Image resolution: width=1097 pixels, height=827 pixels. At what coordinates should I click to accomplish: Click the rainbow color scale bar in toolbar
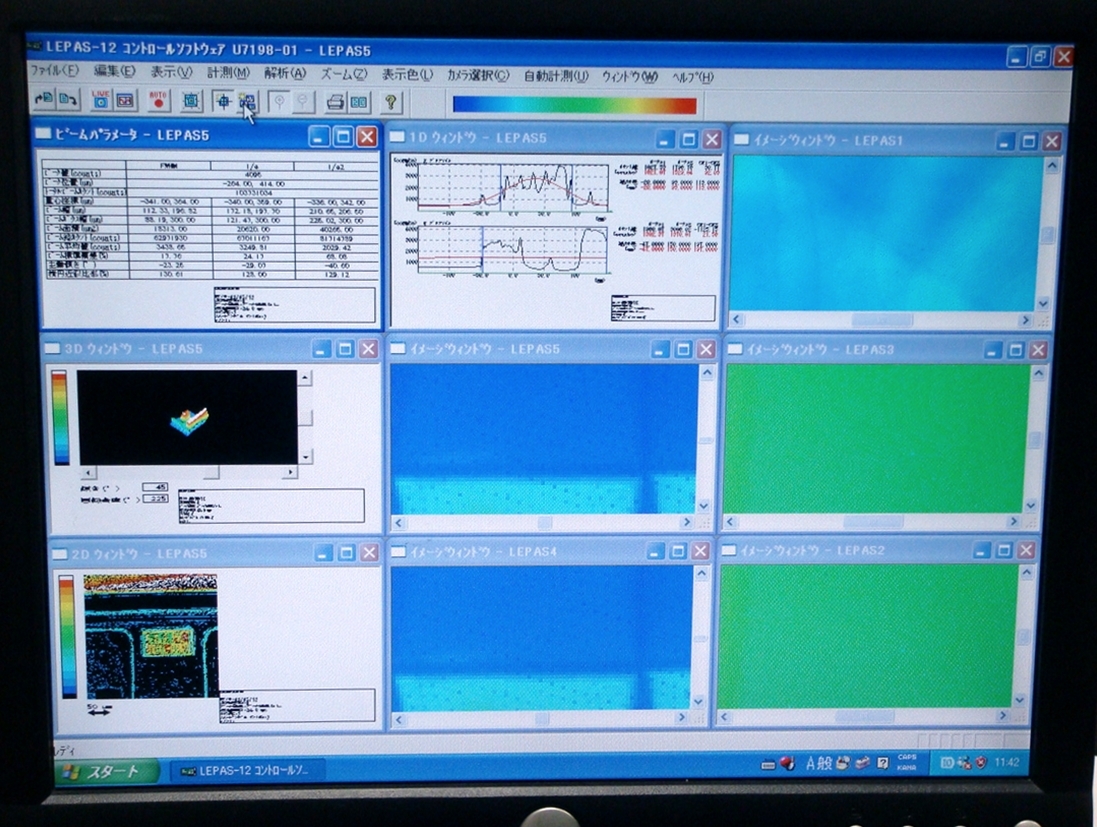(x=574, y=105)
